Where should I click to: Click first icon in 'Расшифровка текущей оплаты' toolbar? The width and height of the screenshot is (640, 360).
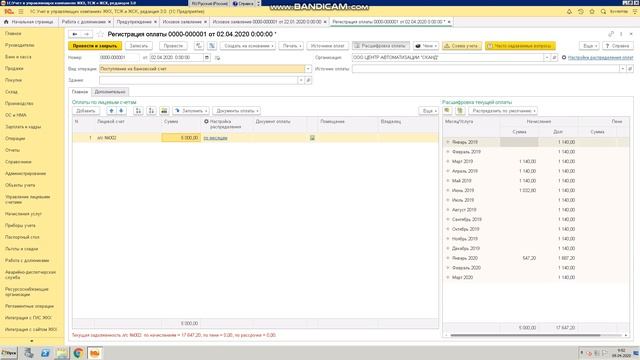pos(447,111)
